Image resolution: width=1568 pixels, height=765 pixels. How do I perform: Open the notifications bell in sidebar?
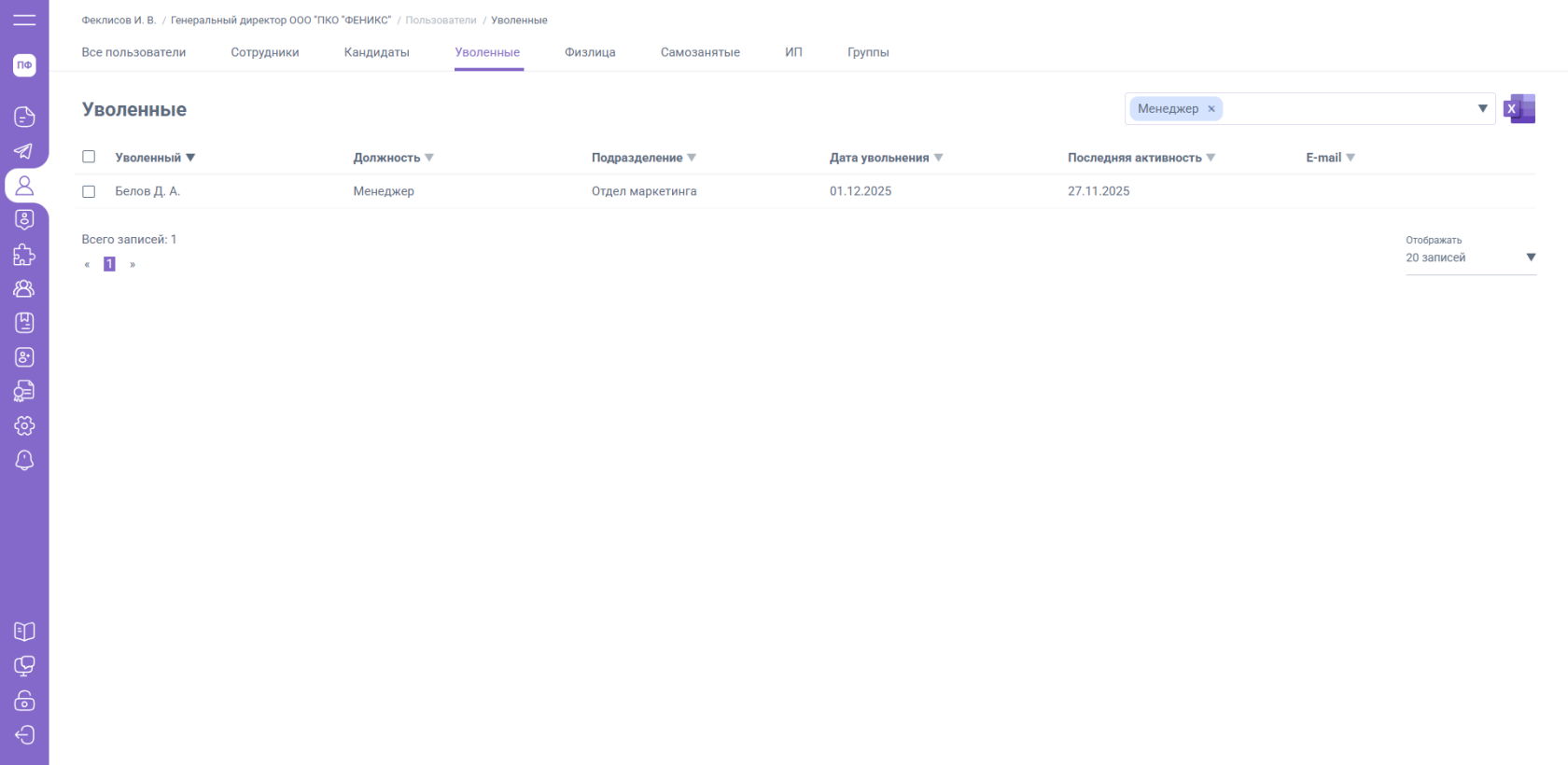pos(24,460)
